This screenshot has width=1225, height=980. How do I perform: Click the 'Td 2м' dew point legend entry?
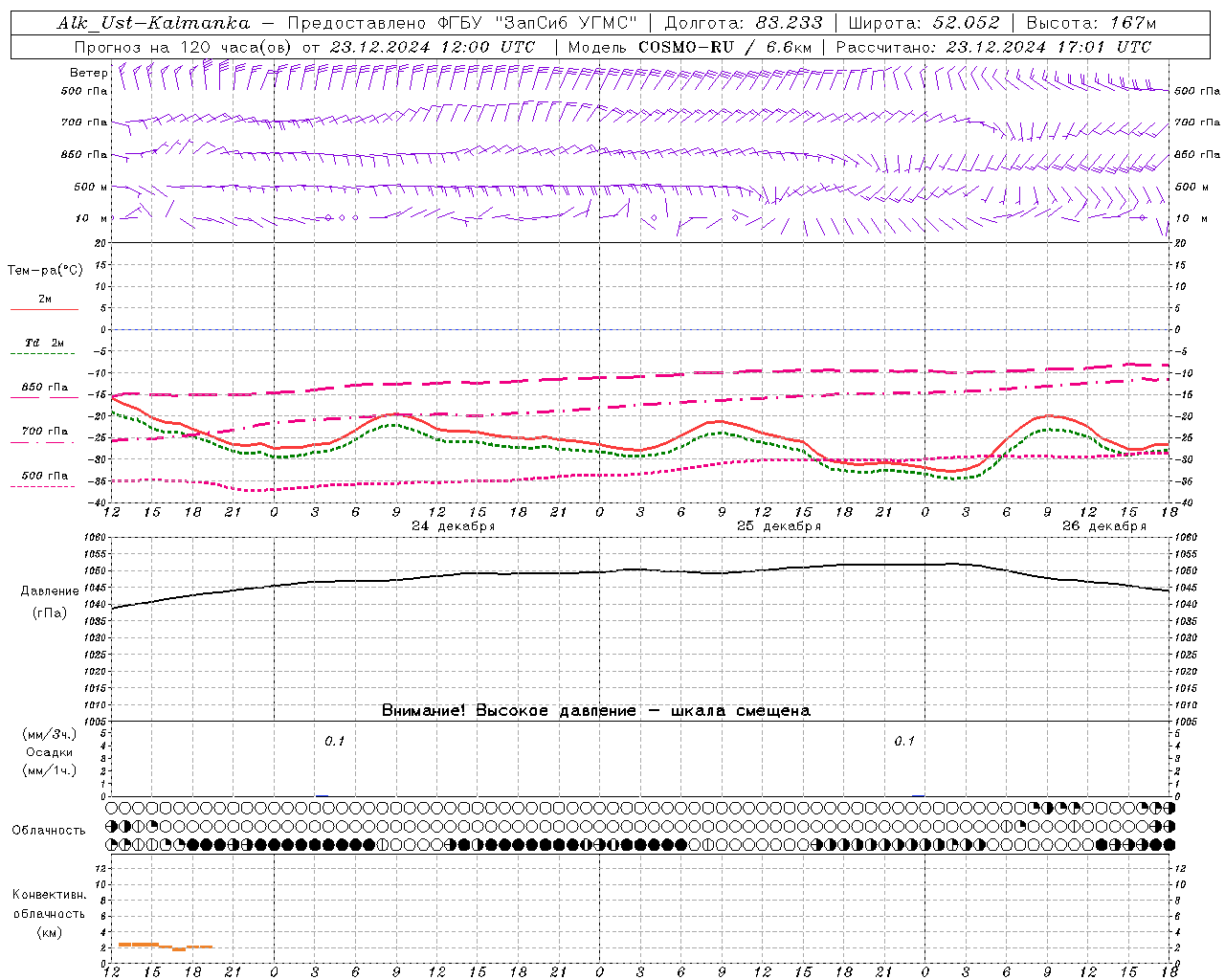coord(45,343)
